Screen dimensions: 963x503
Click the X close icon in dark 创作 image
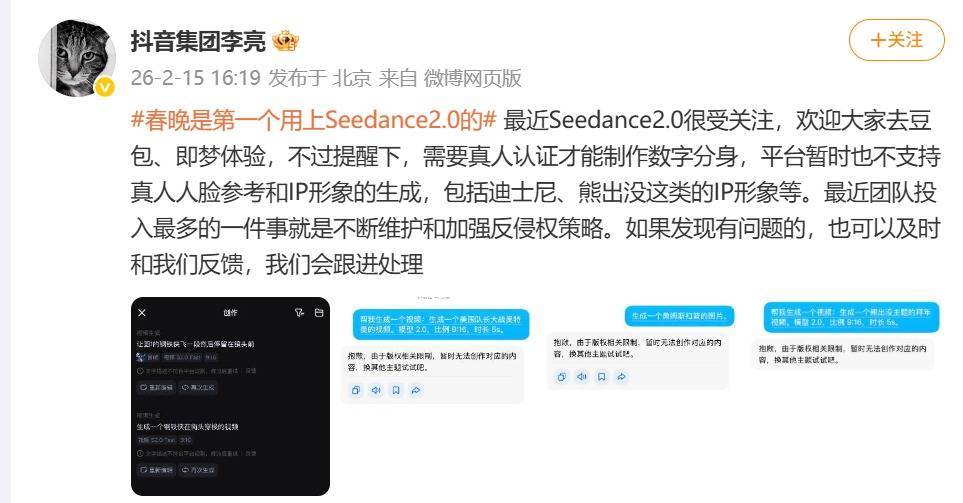tap(142, 313)
